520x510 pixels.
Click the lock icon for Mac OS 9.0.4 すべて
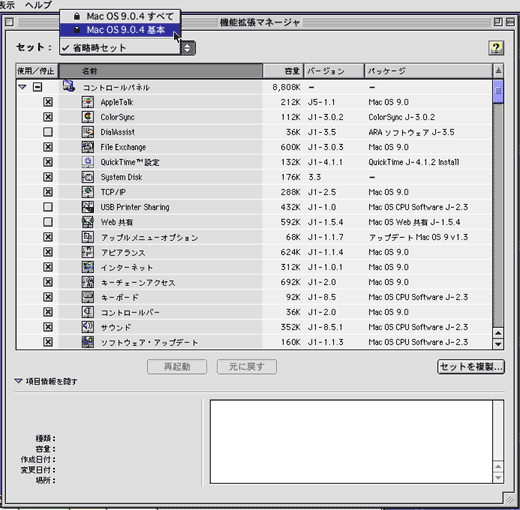[77, 16]
